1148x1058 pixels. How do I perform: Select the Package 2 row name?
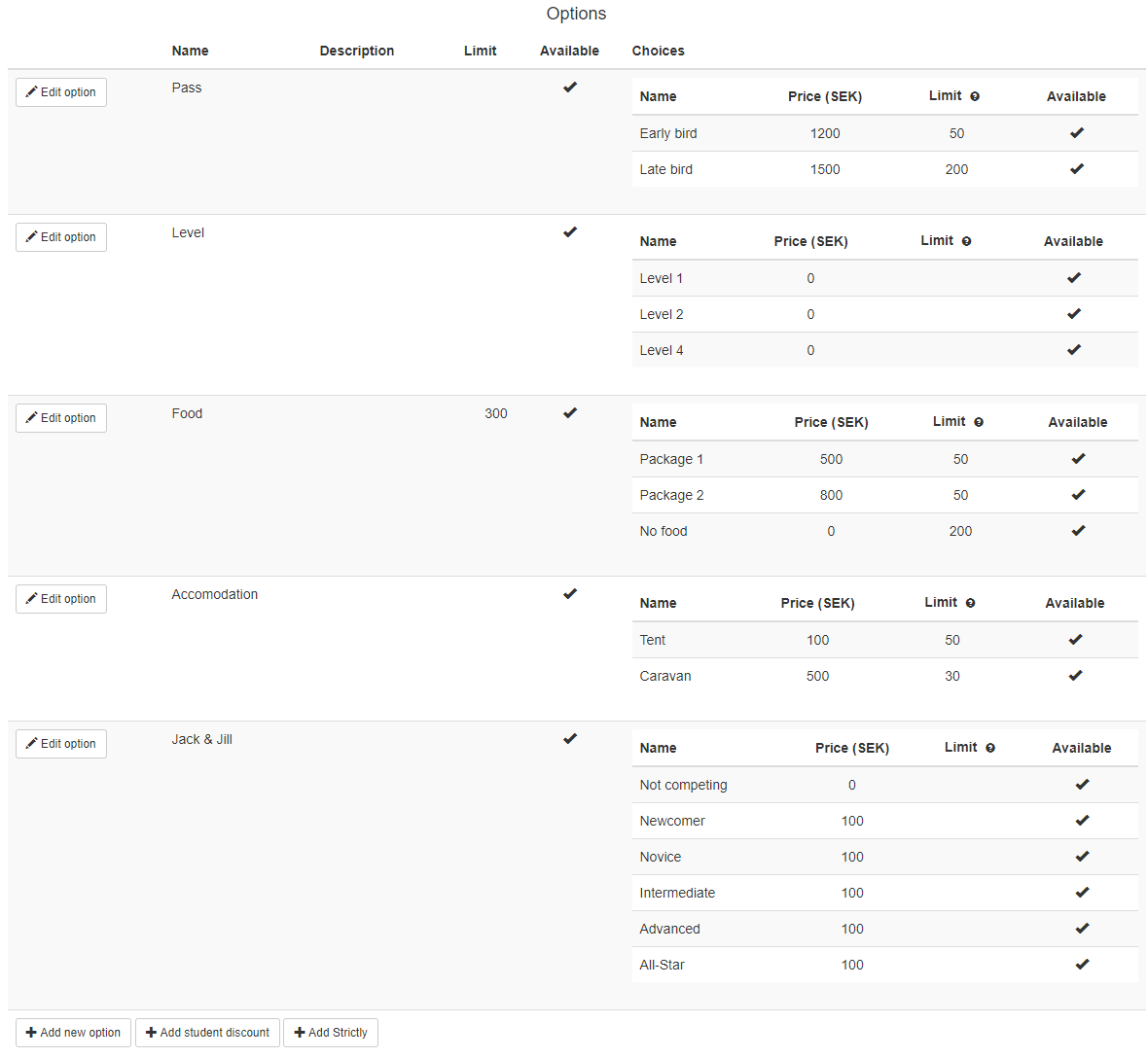pyautogui.click(x=671, y=495)
